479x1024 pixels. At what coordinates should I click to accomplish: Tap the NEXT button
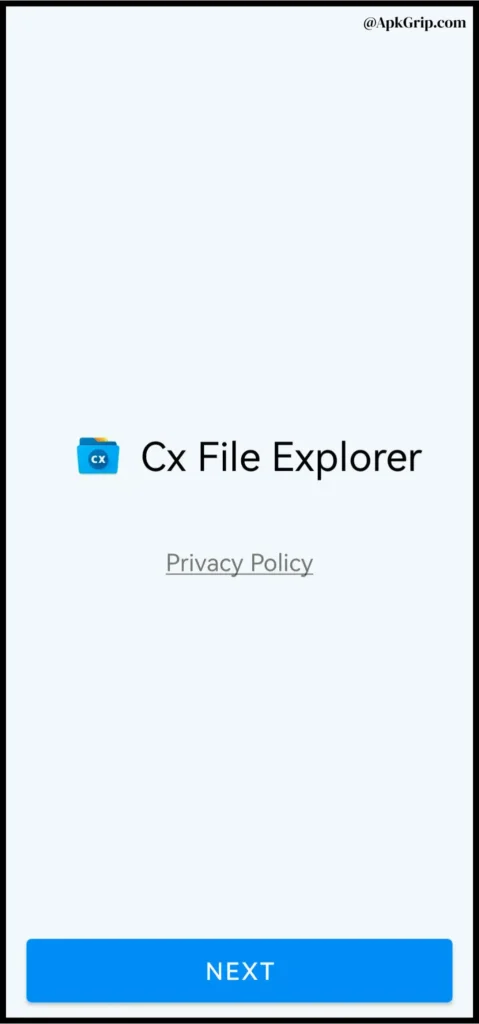239,970
